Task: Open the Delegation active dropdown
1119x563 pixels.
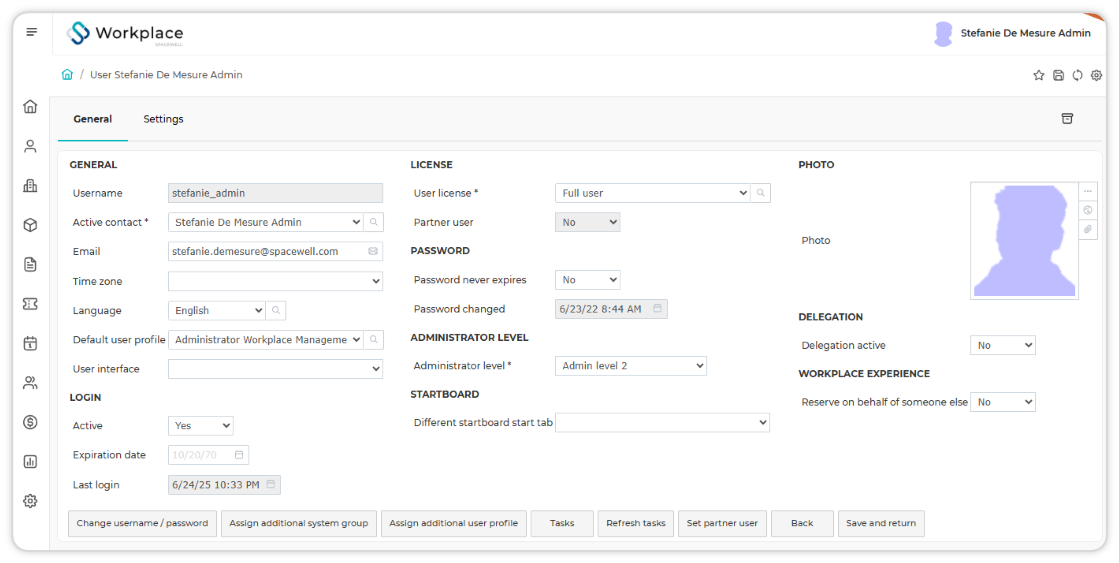Action: coord(1003,345)
